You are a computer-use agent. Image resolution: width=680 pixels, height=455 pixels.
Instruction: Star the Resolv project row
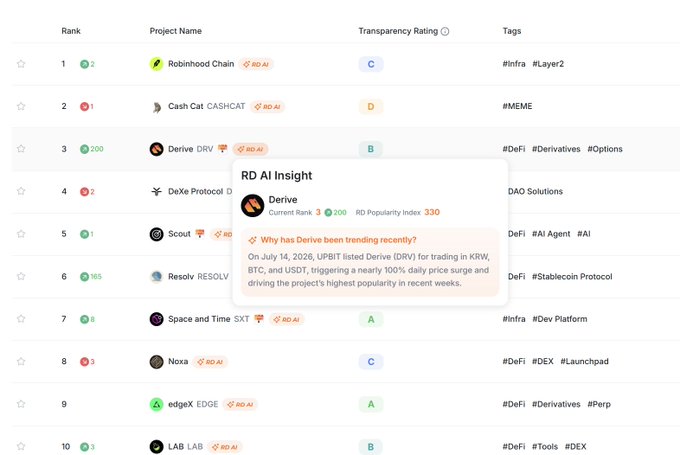[x=21, y=276]
